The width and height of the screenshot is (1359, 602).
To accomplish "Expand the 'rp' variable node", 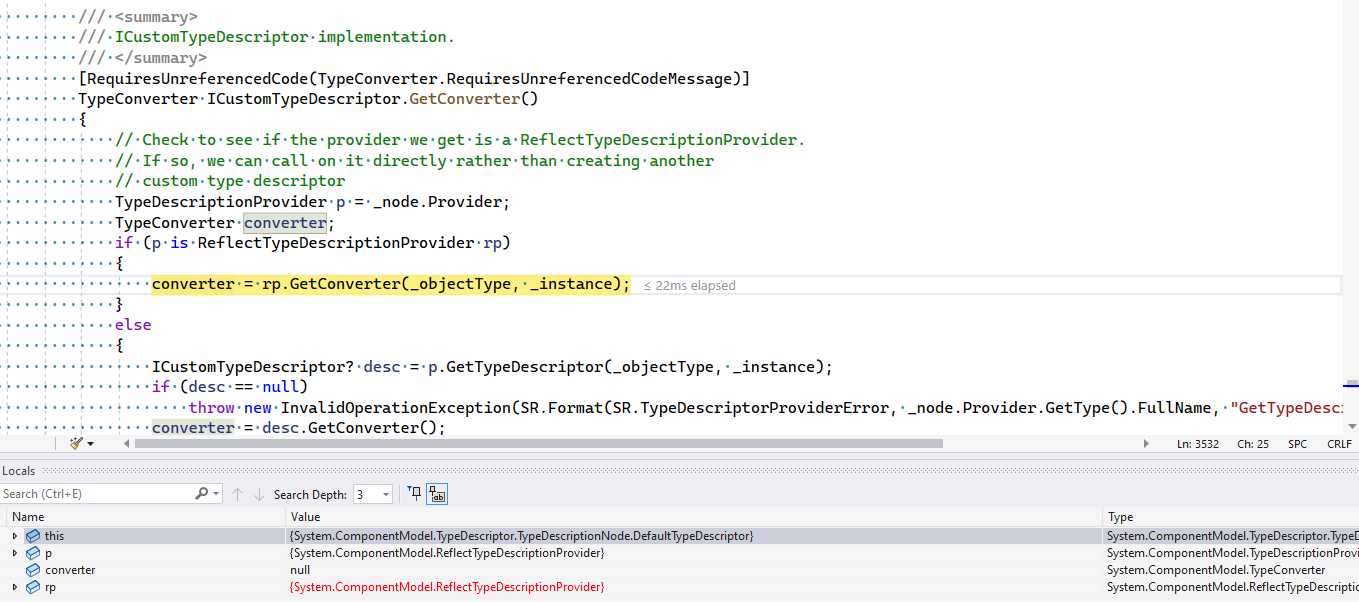I will tap(15, 587).
